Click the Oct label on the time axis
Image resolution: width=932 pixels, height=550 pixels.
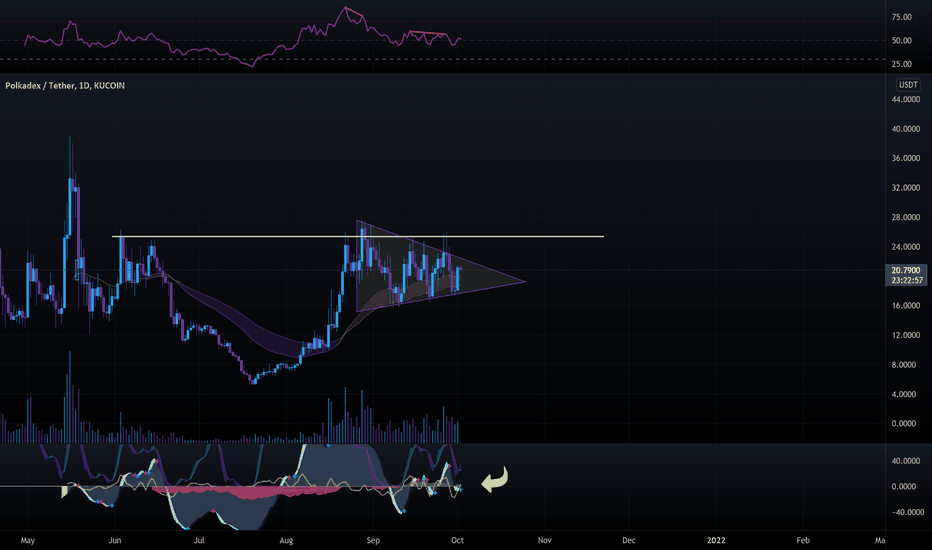click(x=458, y=540)
